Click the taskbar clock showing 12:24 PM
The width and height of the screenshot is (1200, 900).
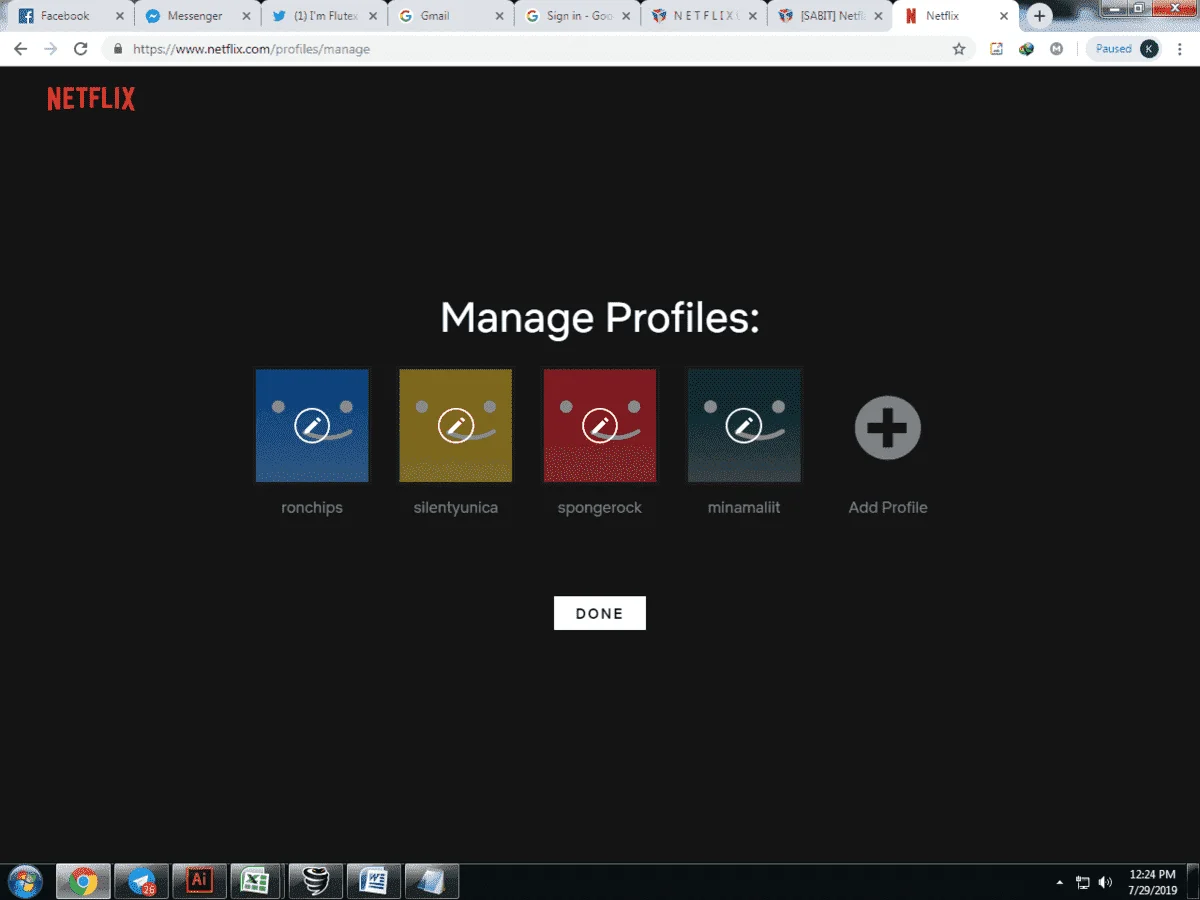pos(1152,881)
